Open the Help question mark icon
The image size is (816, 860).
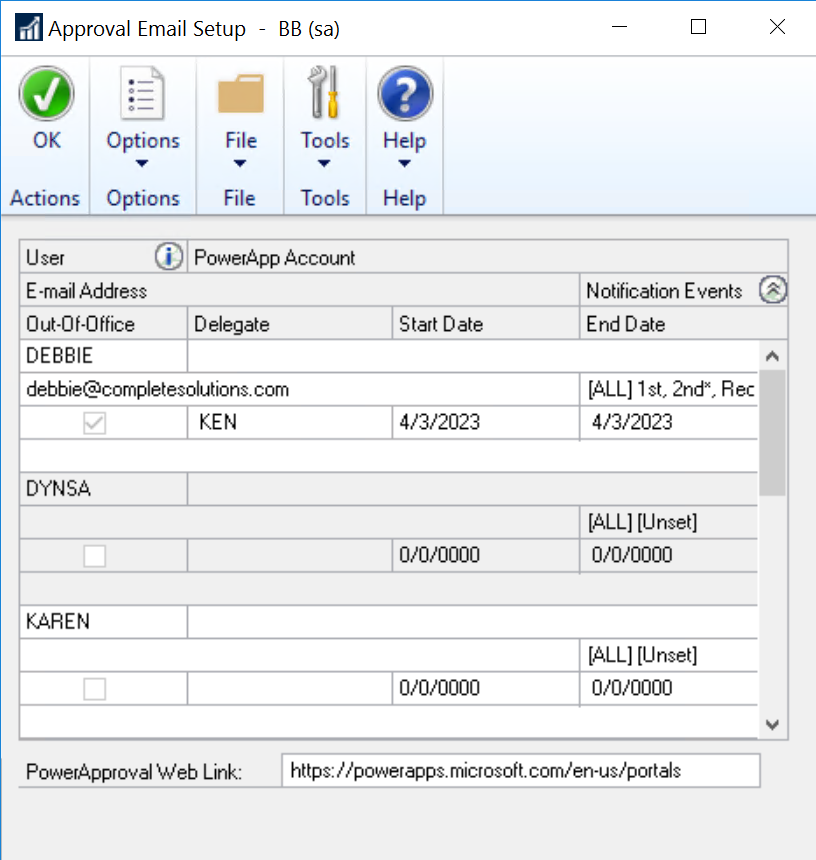pos(405,93)
